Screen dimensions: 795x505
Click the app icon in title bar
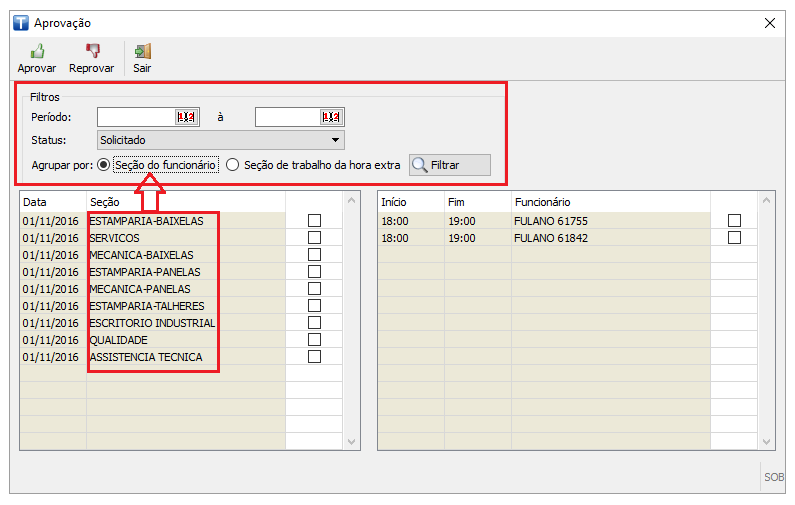(x=21, y=22)
